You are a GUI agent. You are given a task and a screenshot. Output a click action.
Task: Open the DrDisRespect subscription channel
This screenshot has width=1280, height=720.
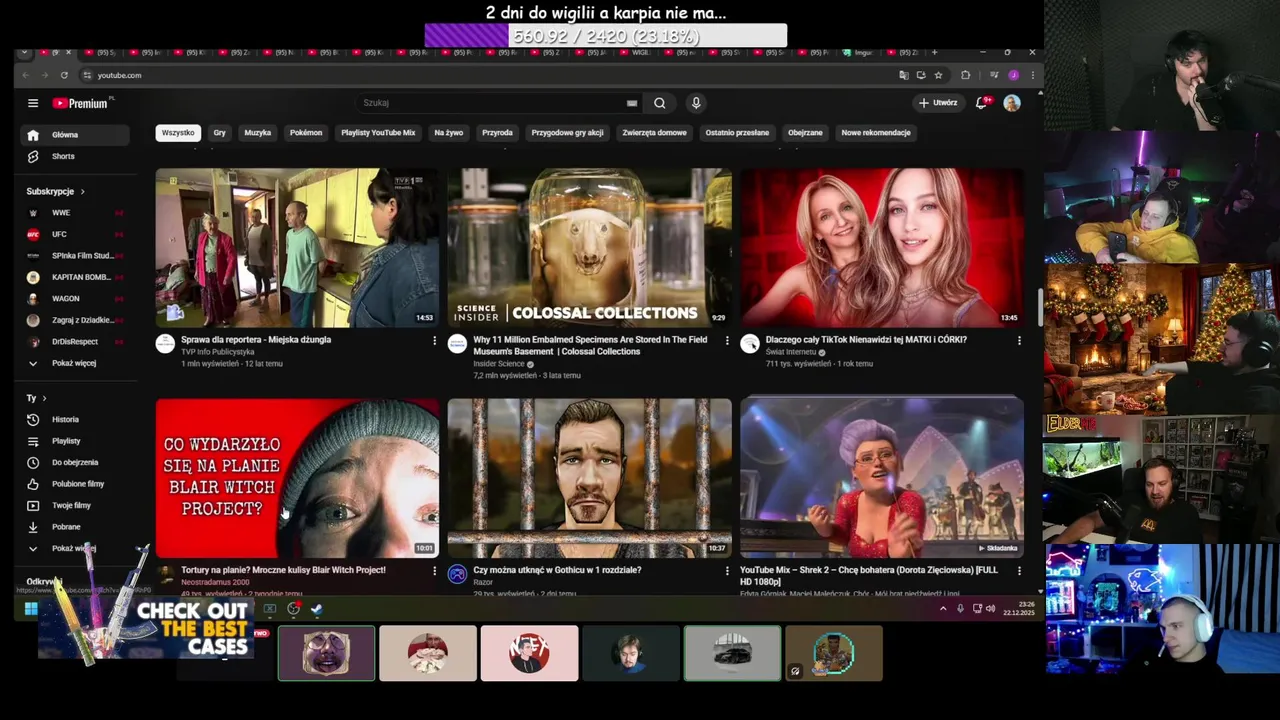tap(76, 342)
